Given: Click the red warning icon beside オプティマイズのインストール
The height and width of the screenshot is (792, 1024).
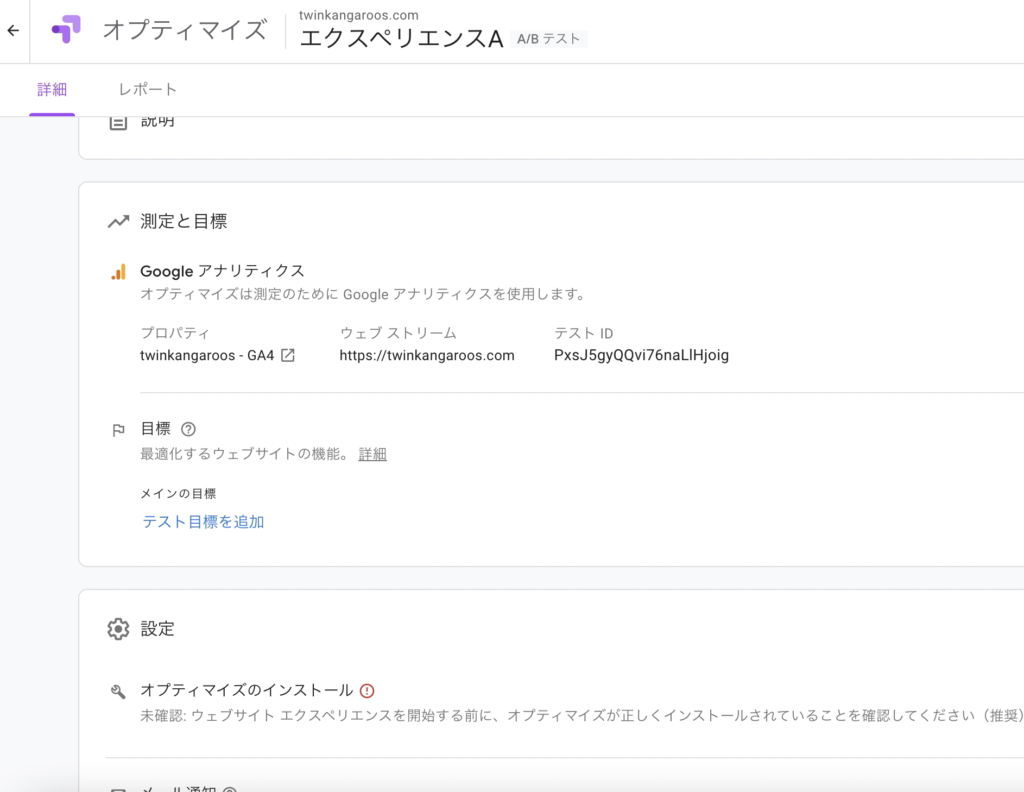Looking at the screenshot, I should click(367, 691).
